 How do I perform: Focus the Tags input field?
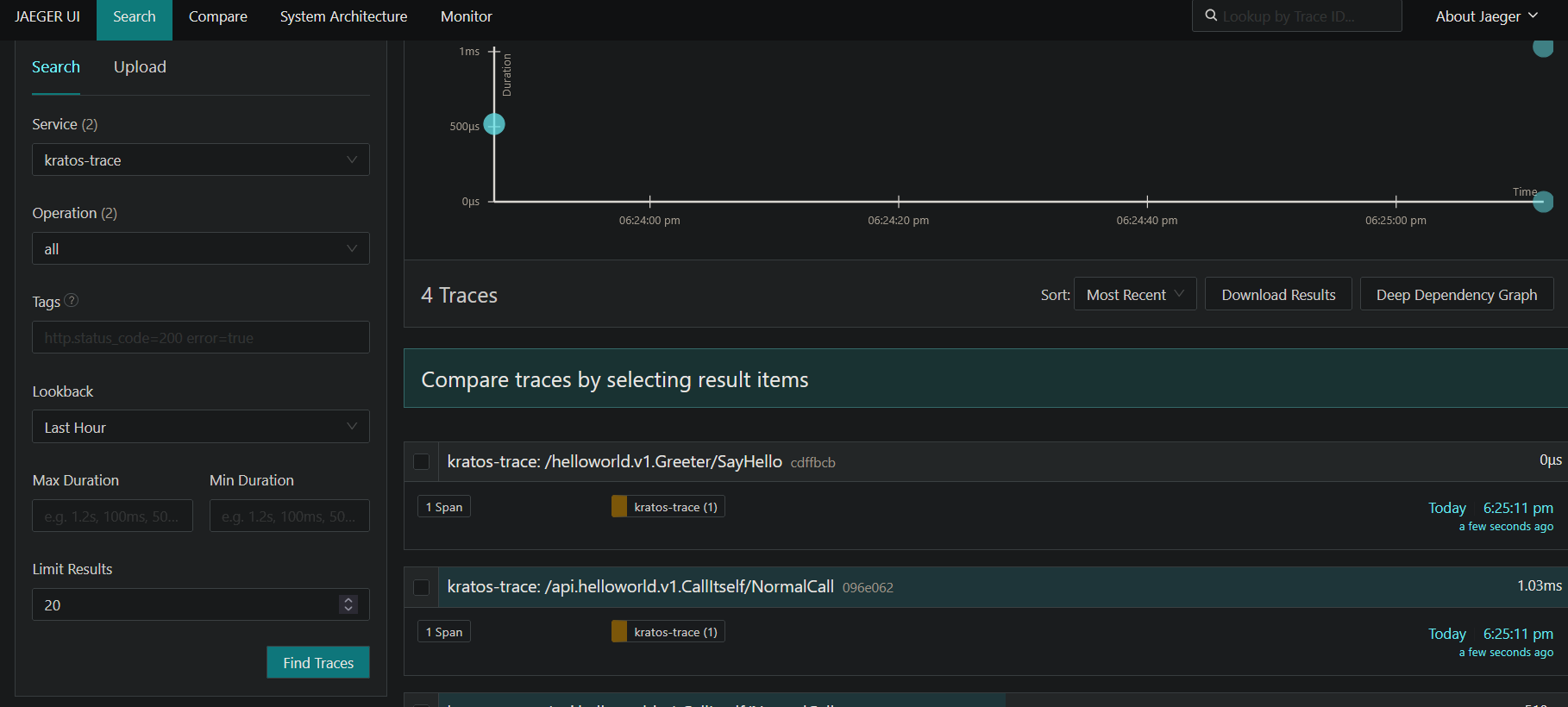[x=200, y=338]
